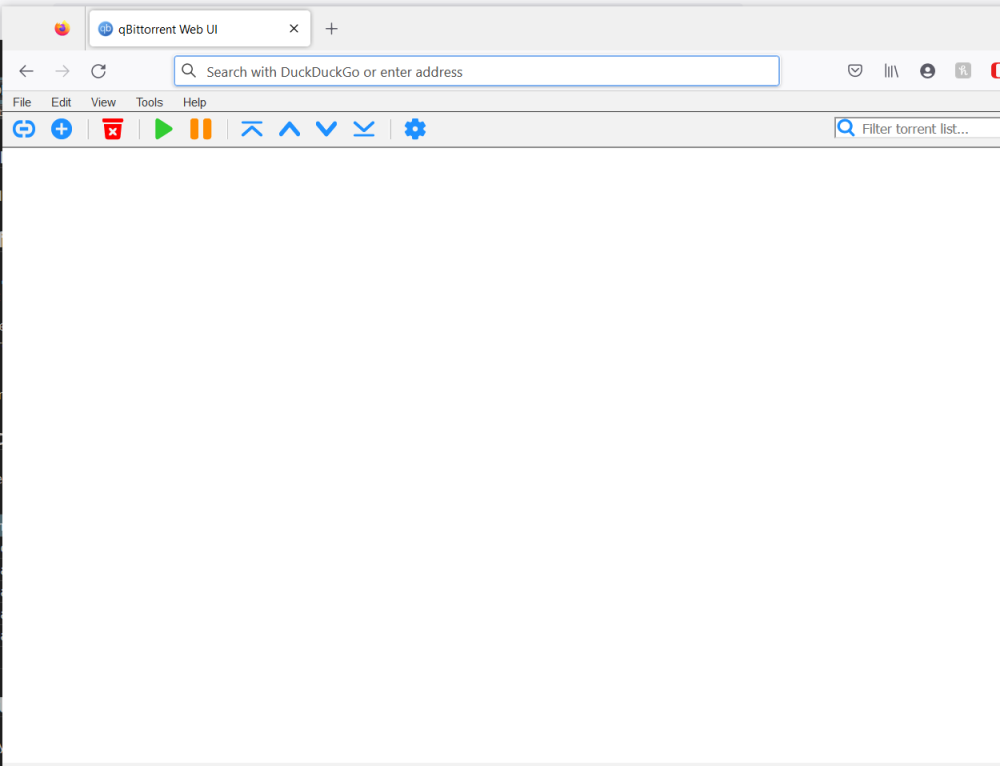Viewport: 1000px width, 766px height.
Task: Select the qBittorrent Web UI tab
Action: point(200,29)
